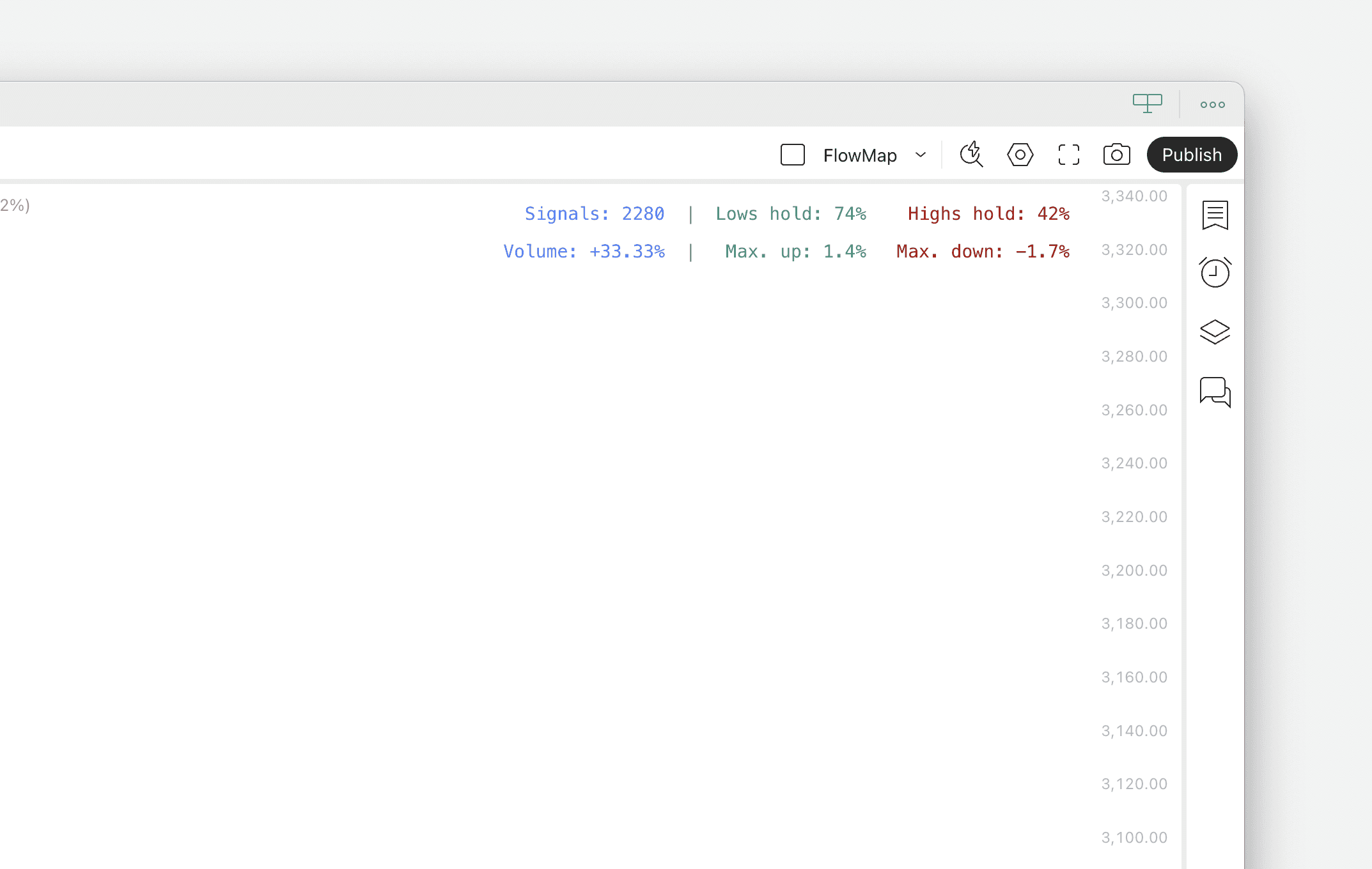This screenshot has height=869, width=1372.
Task: Open the more options menu
Action: [x=1212, y=104]
